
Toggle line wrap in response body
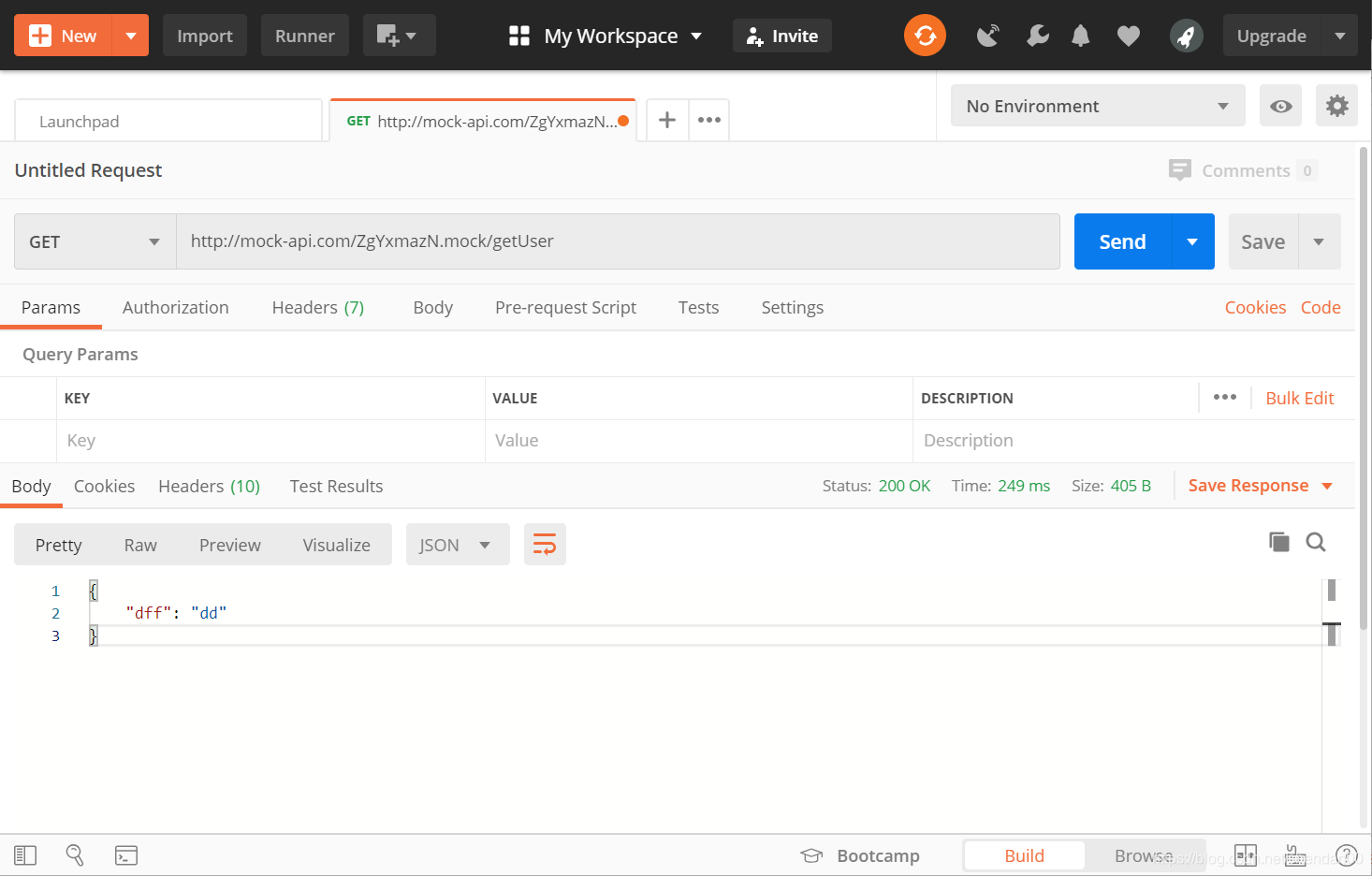click(x=545, y=544)
